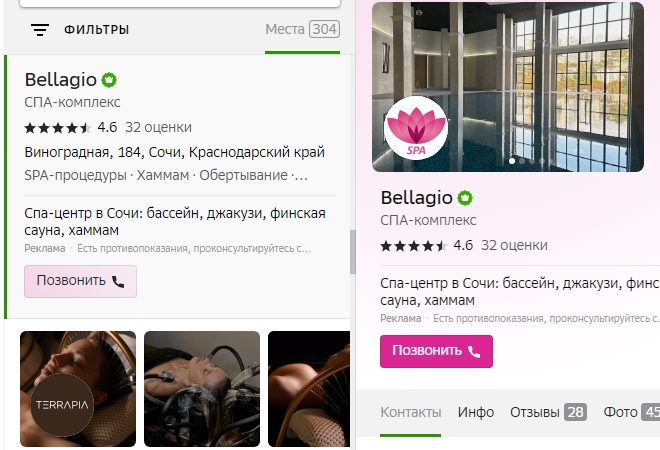Image resolution: width=660 pixels, height=450 pixels.
Task: Select the first photo carousel dot
Action: (x=512, y=161)
